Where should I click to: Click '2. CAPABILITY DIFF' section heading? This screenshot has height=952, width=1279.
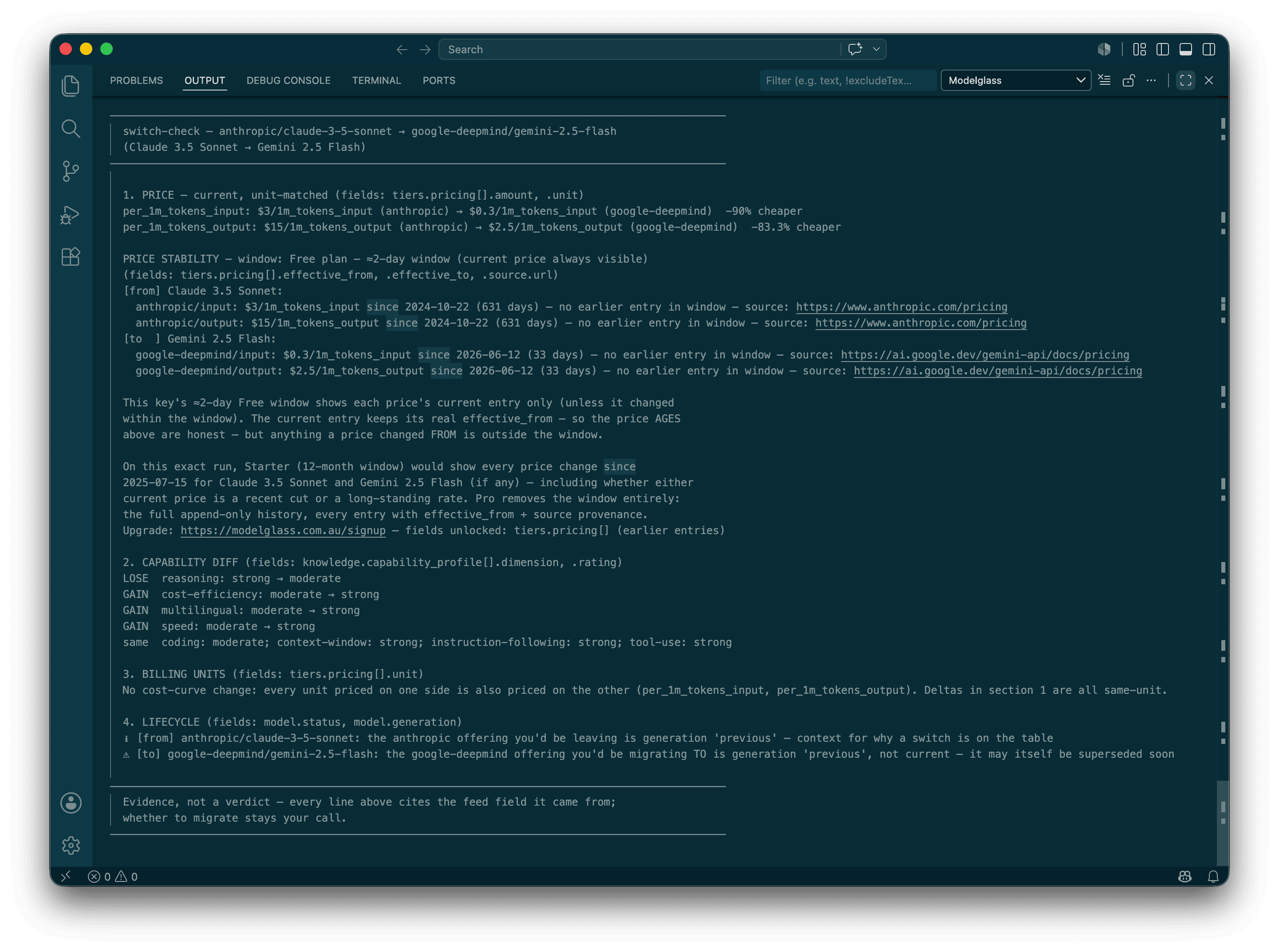[x=373, y=562]
